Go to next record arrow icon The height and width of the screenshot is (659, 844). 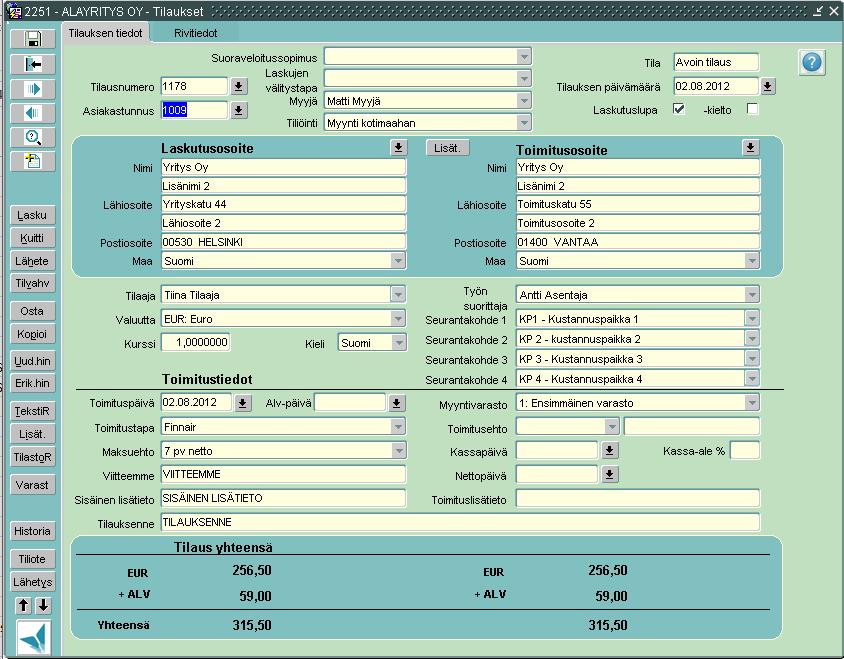(x=33, y=89)
